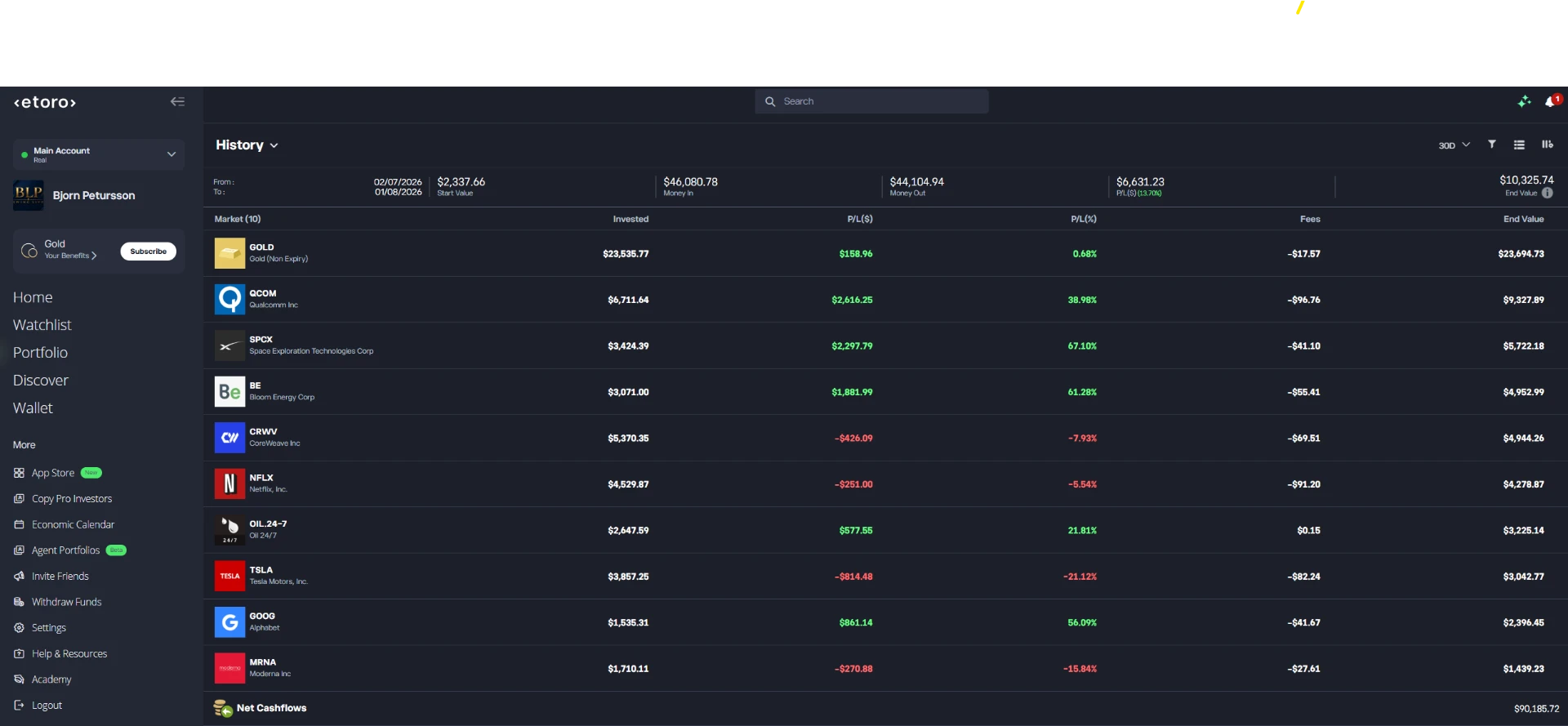Click QCOM profit '$2,616.25'

(852, 300)
